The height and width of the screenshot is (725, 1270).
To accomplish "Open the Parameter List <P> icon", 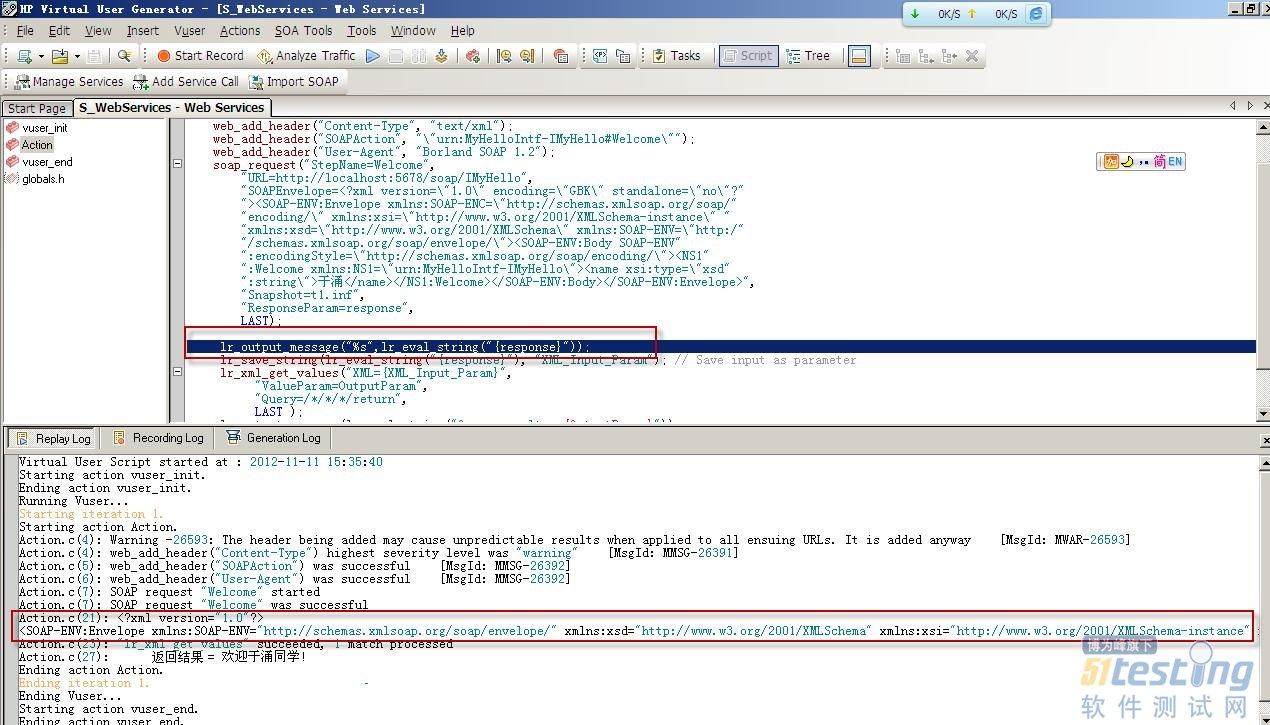I will pyautogui.click(x=600, y=56).
